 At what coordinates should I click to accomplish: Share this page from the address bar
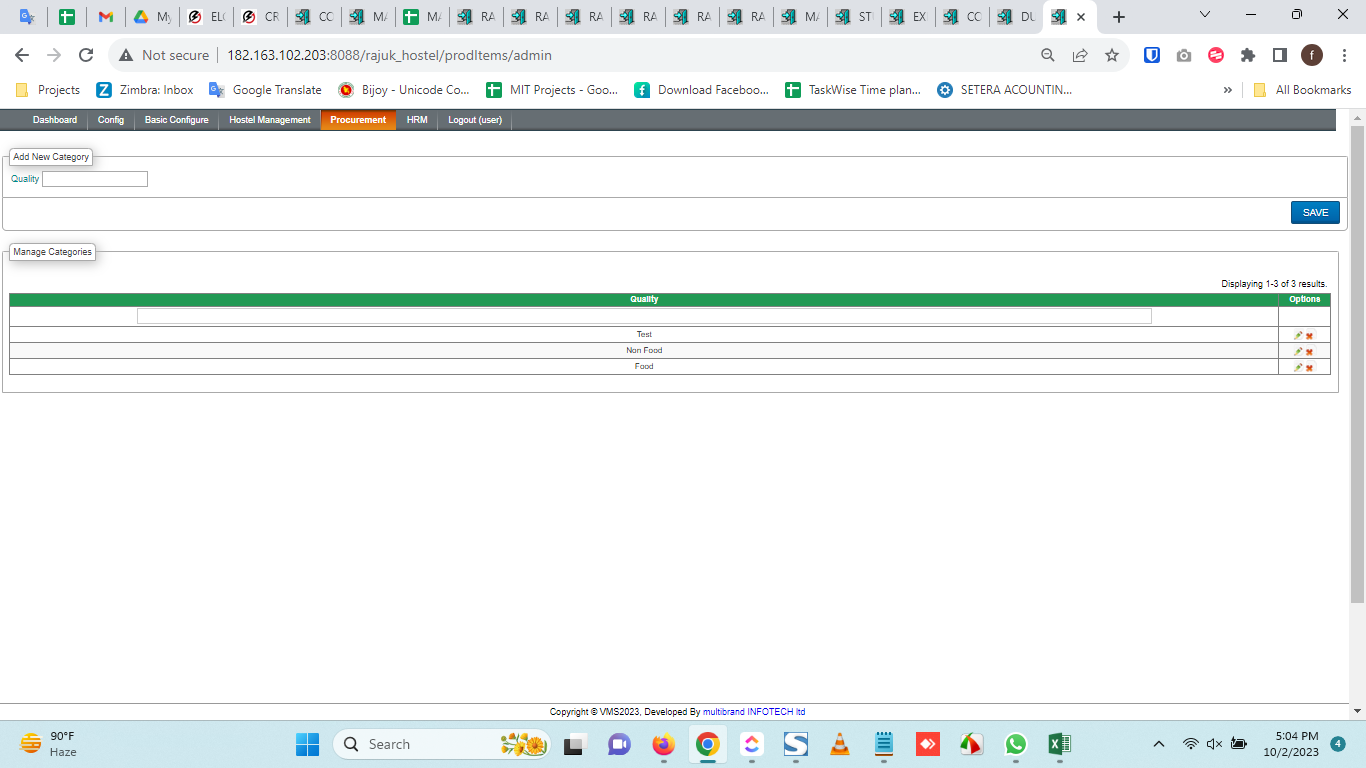(x=1080, y=55)
